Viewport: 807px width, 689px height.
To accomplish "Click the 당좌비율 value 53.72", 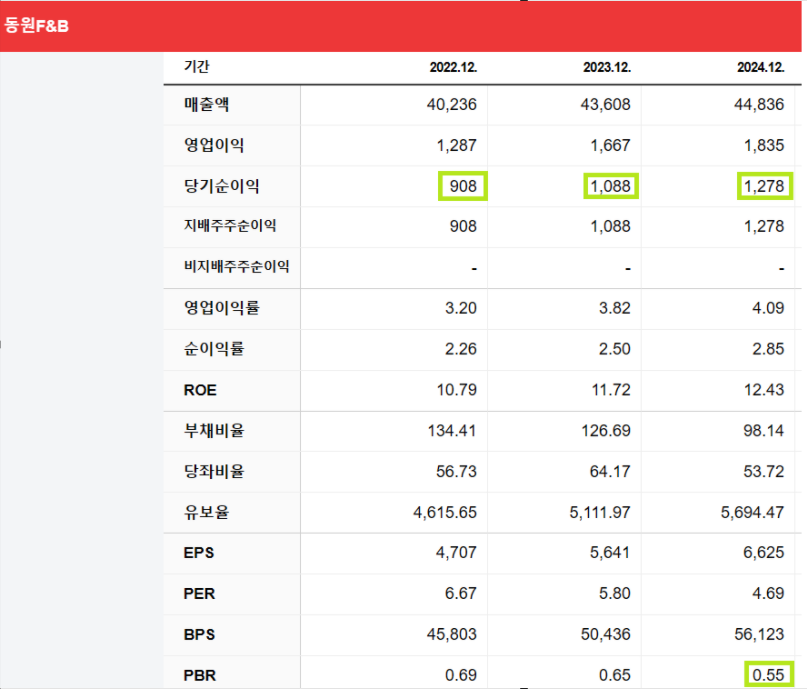I will click(x=764, y=471).
